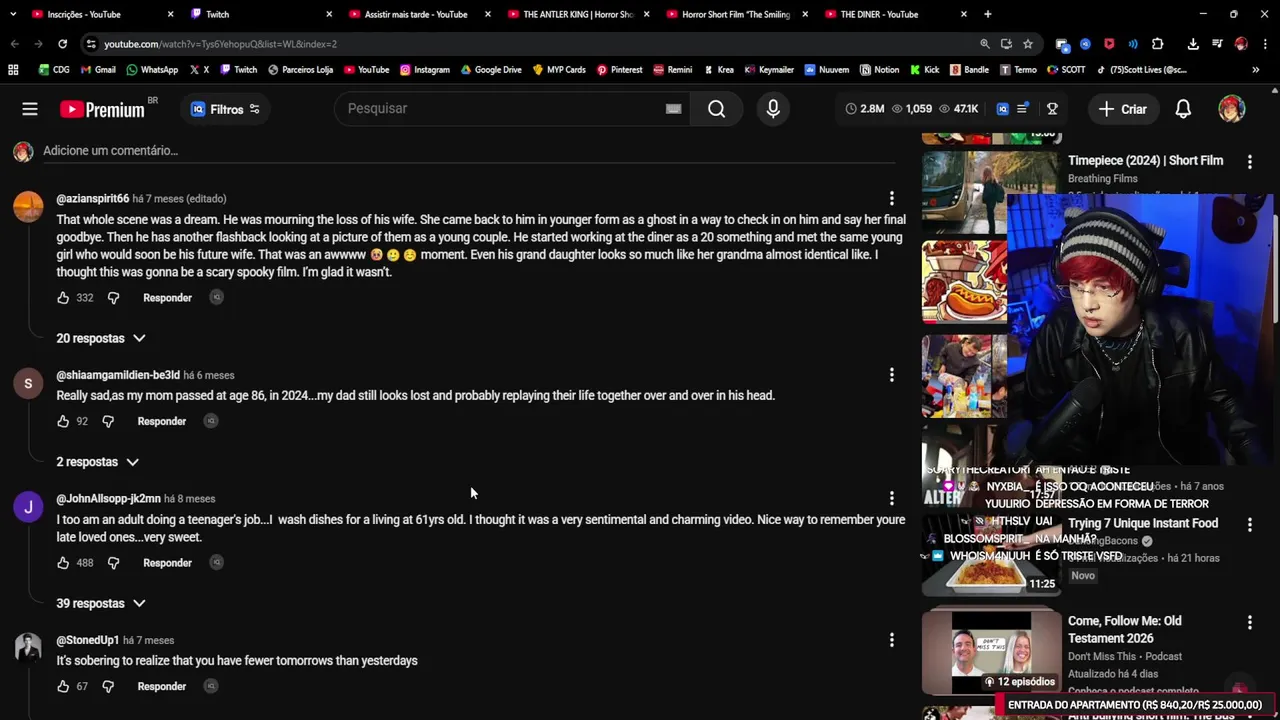Click the vidIQ badge beside @azianspirit66 Responder
The width and height of the screenshot is (1280, 720).
tap(216, 298)
